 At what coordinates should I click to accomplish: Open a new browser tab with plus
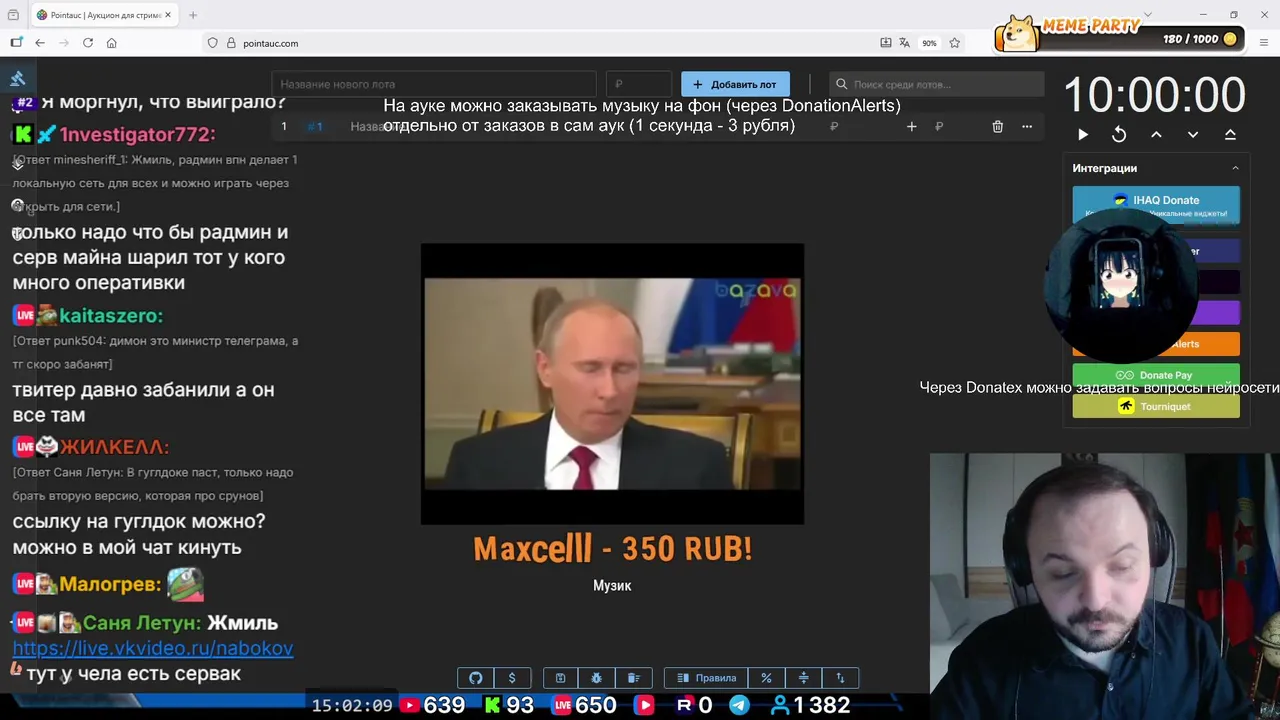click(193, 15)
